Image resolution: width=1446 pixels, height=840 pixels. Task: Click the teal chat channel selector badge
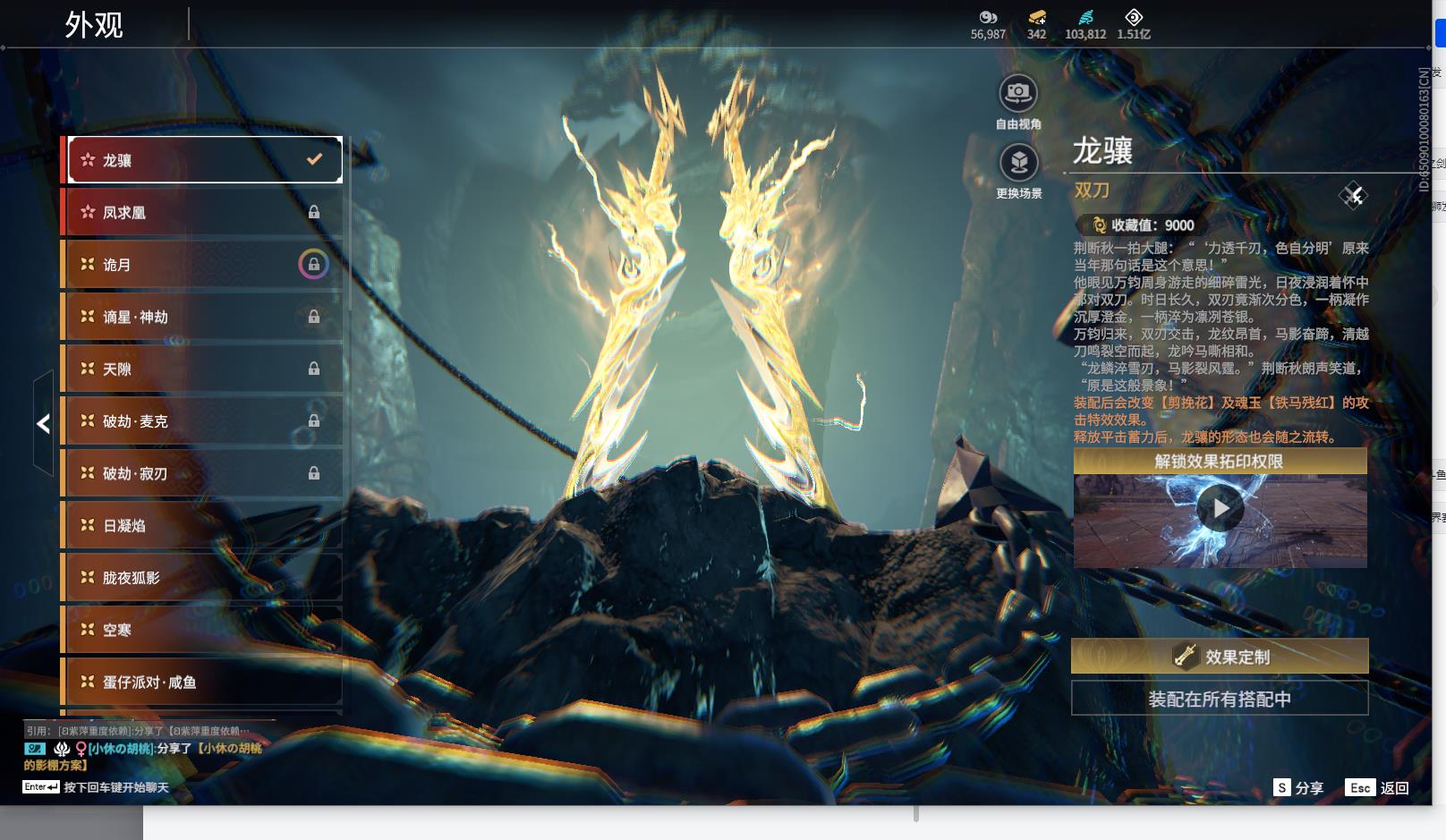coord(35,748)
